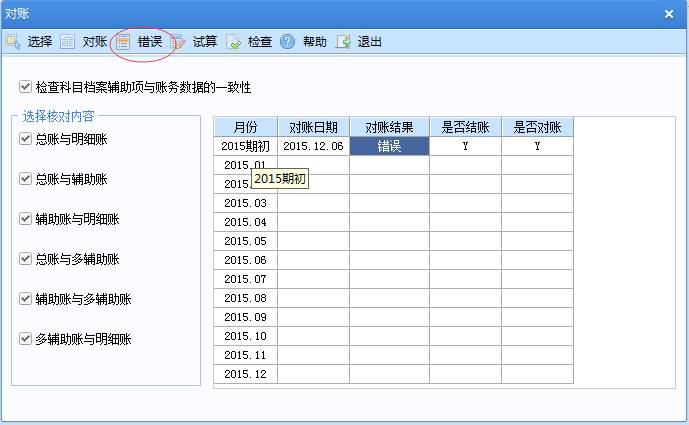Disable the 辅助账与多辅助账 checkbox
The height and width of the screenshot is (425, 689).
[x=26, y=299]
